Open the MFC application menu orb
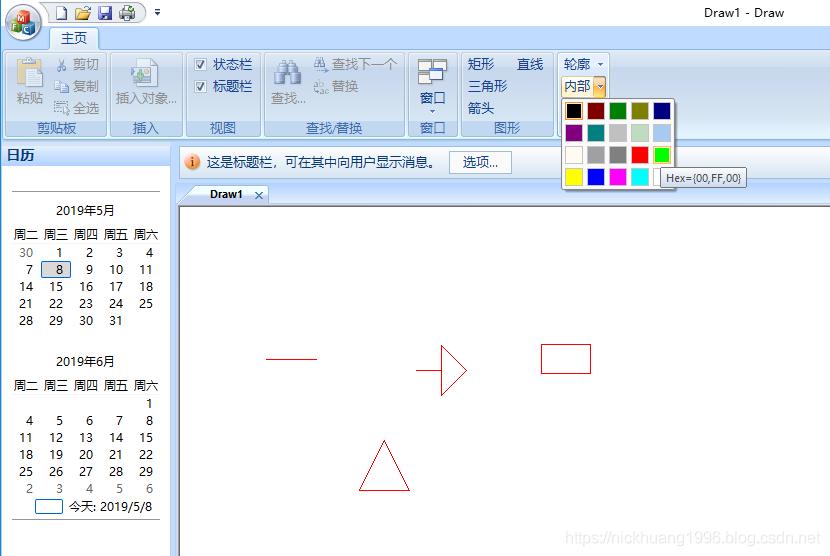This screenshot has height=556, width=830. (23, 23)
